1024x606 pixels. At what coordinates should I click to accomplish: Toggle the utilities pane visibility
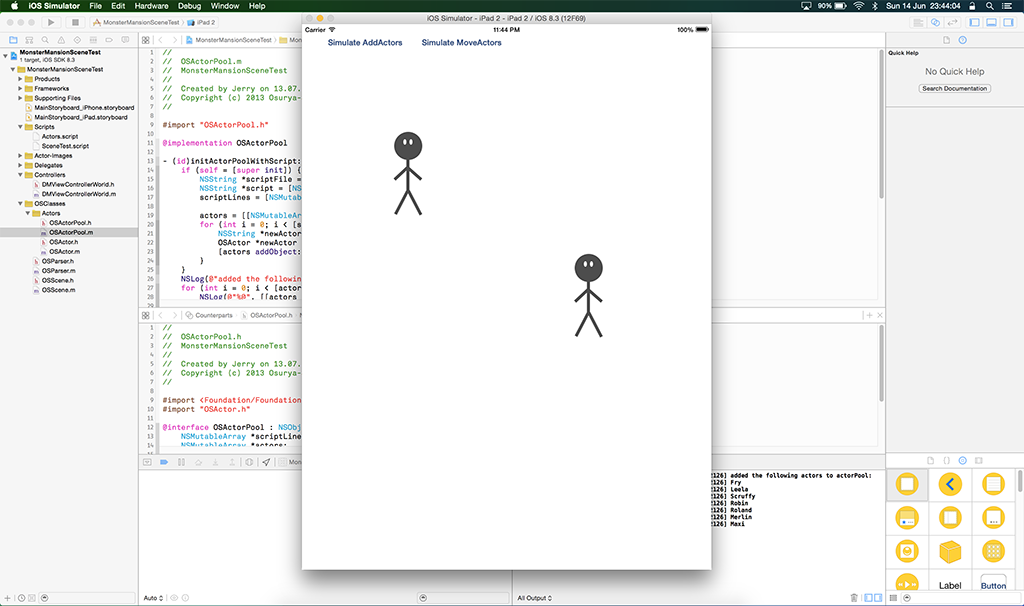(1008, 22)
